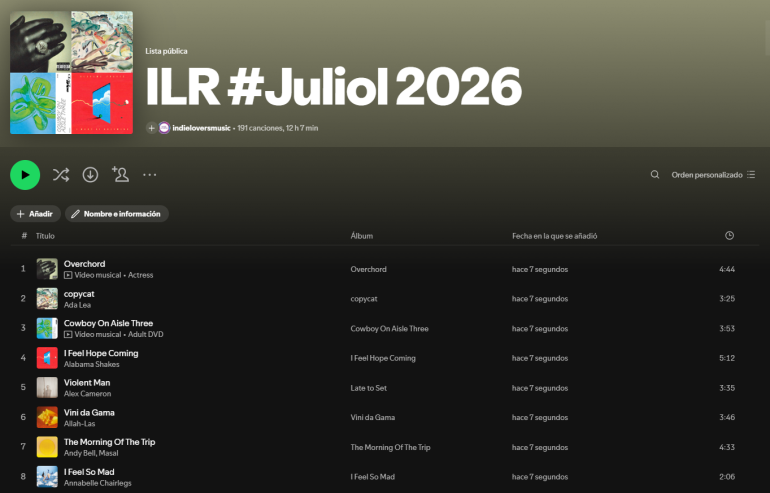Open the Overchord album link

click(368, 269)
